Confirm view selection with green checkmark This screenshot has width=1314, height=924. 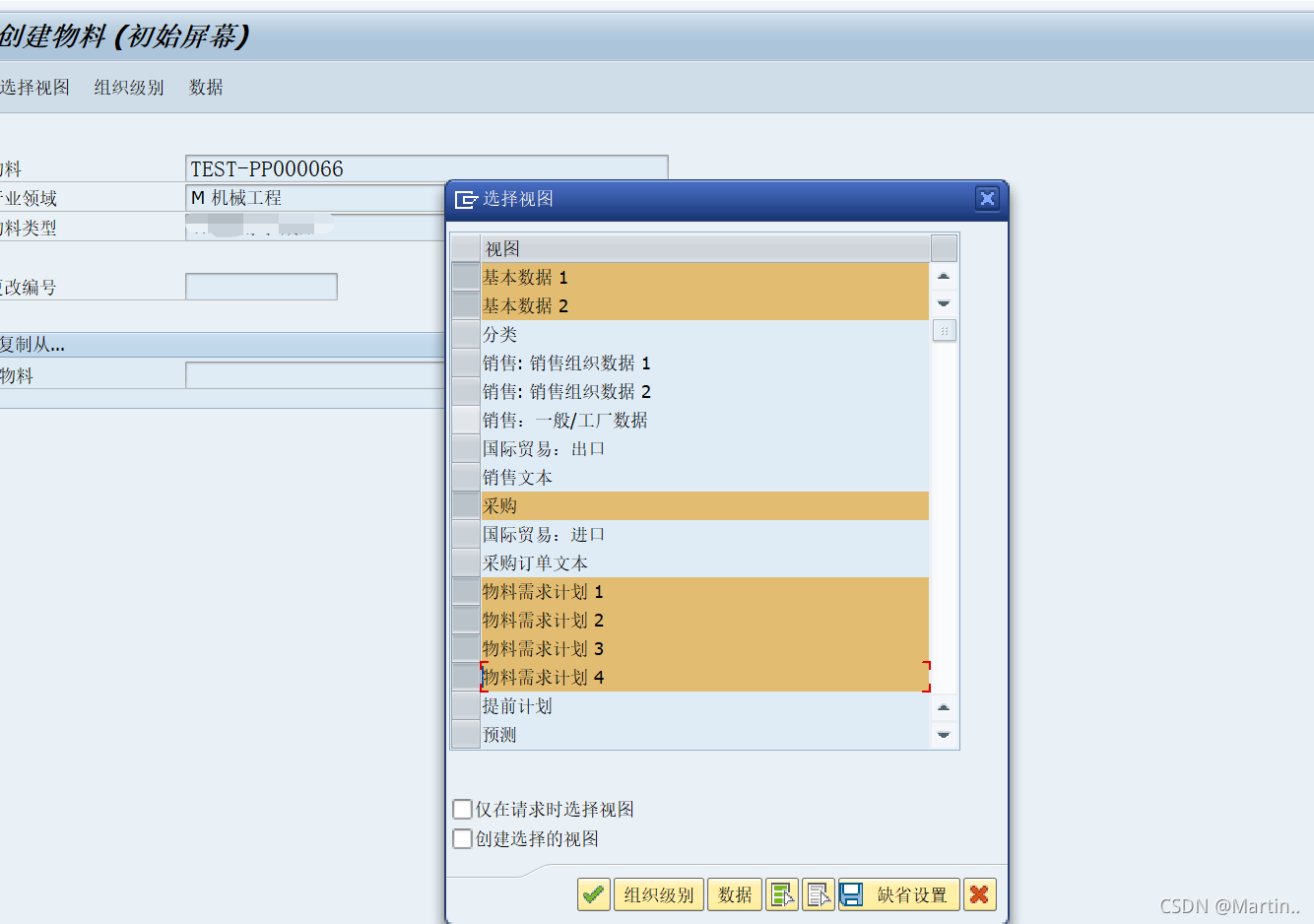(593, 894)
